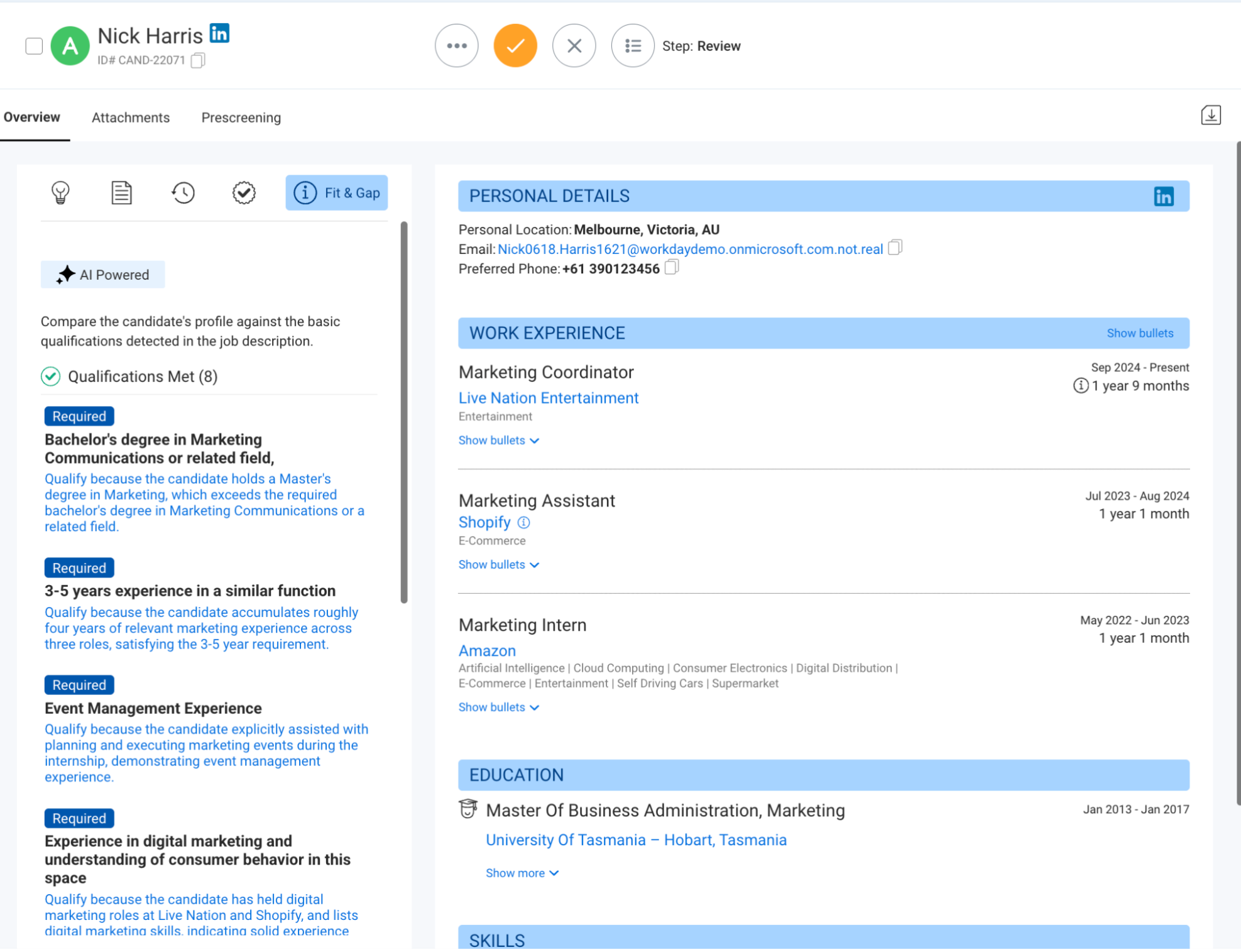Click the green avatar letter A
This screenshot has width=1241, height=952.
[x=70, y=46]
